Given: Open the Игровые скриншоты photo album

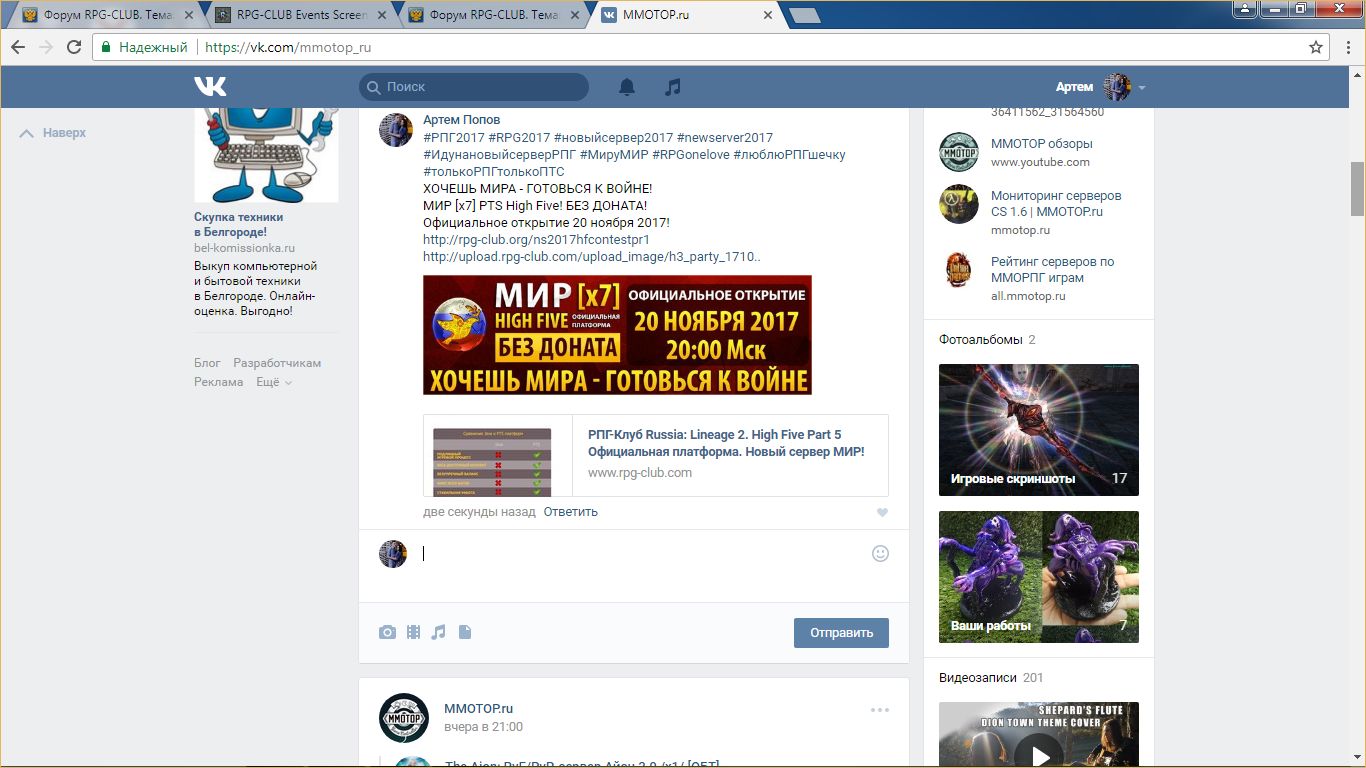Looking at the screenshot, I should click(x=1039, y=430).
